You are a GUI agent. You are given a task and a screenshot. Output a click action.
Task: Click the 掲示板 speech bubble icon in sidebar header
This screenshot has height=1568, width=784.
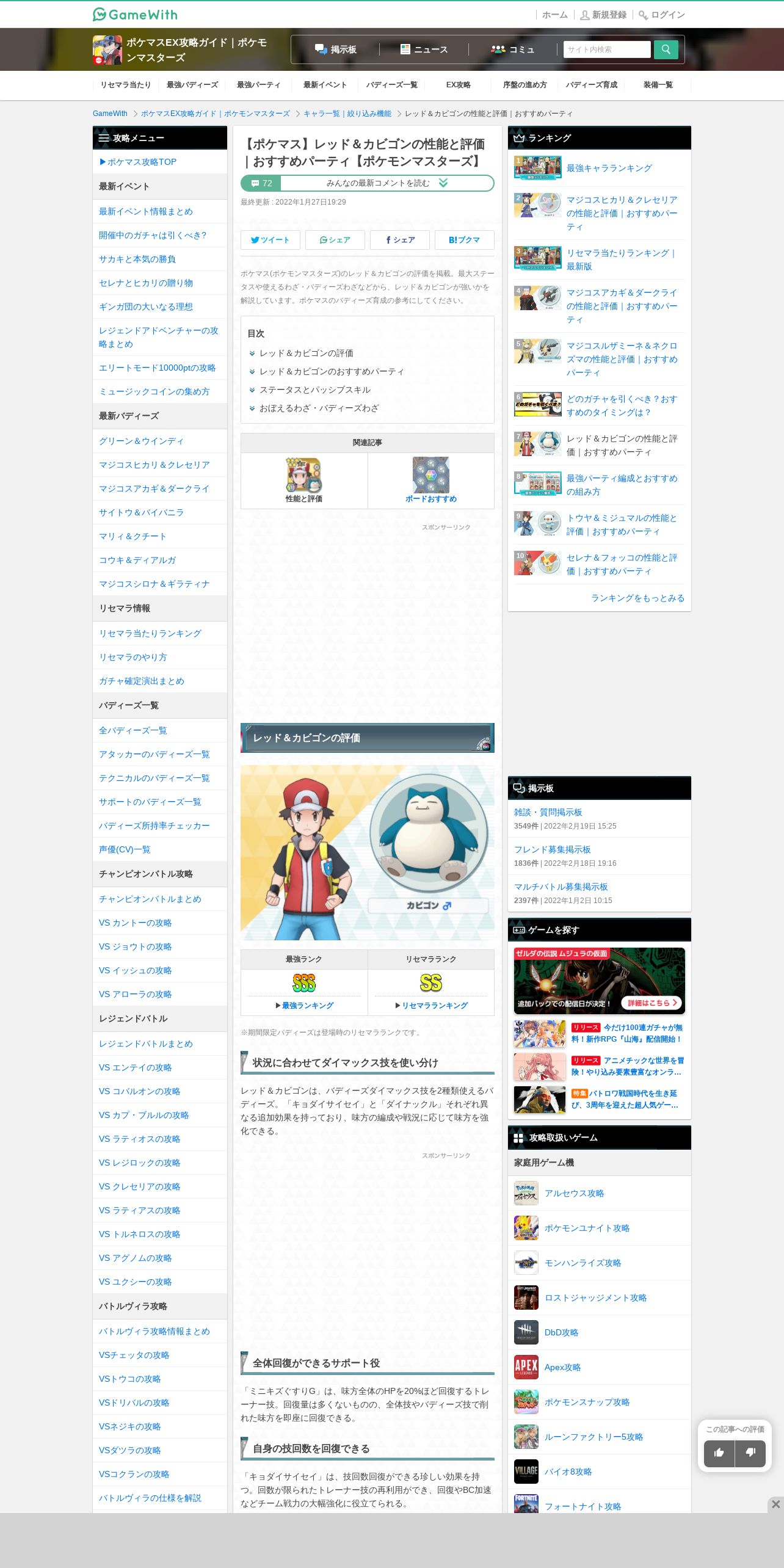519,788
